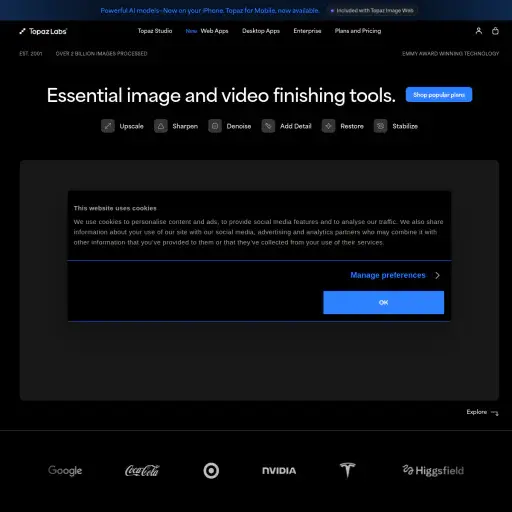Click the Explore link
The width and height of the screenshot is (512, 512).
[x=477, y=412]
